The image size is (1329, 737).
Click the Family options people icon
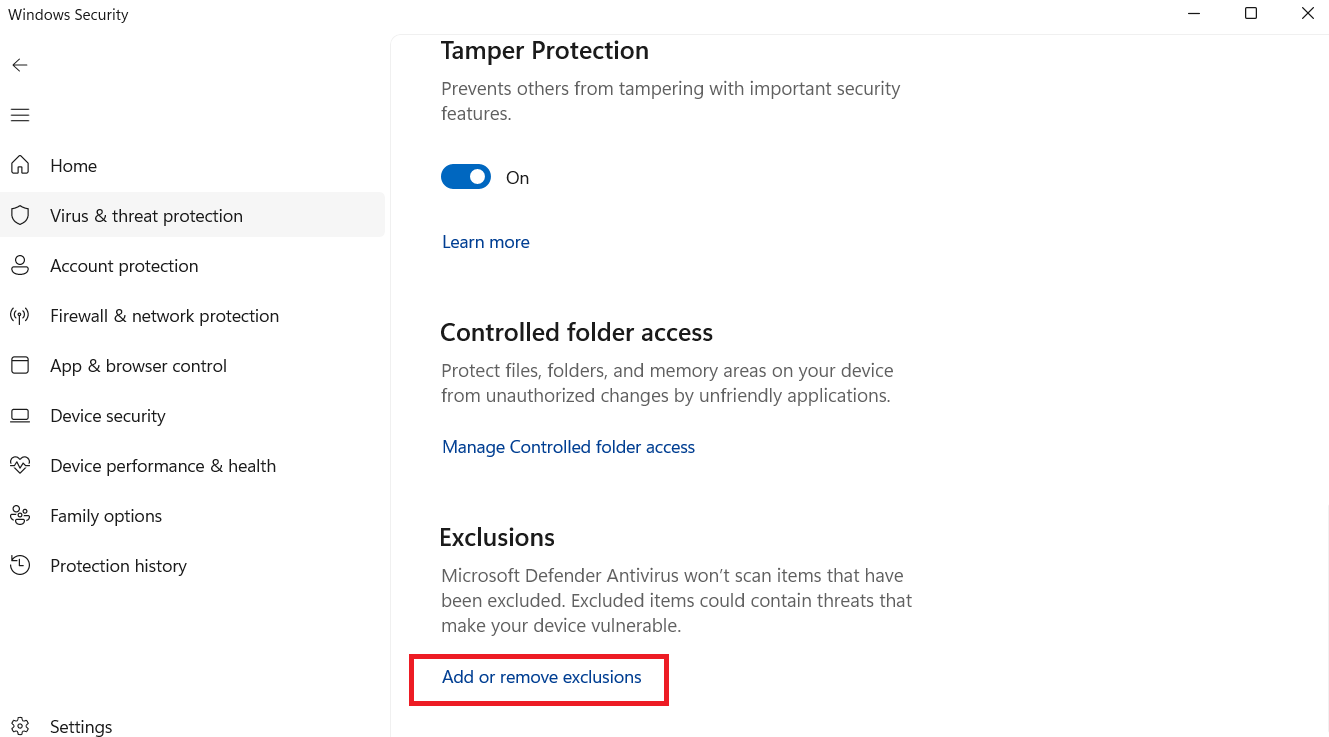pyautogui.click(x=20, y=516)
